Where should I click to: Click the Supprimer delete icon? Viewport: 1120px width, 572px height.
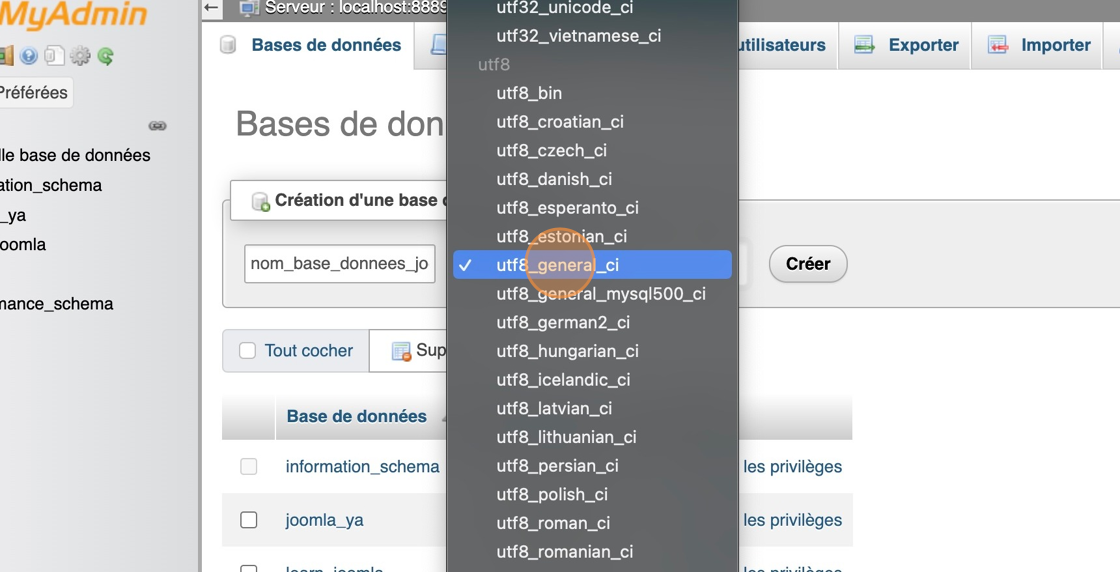coord(401,351)
